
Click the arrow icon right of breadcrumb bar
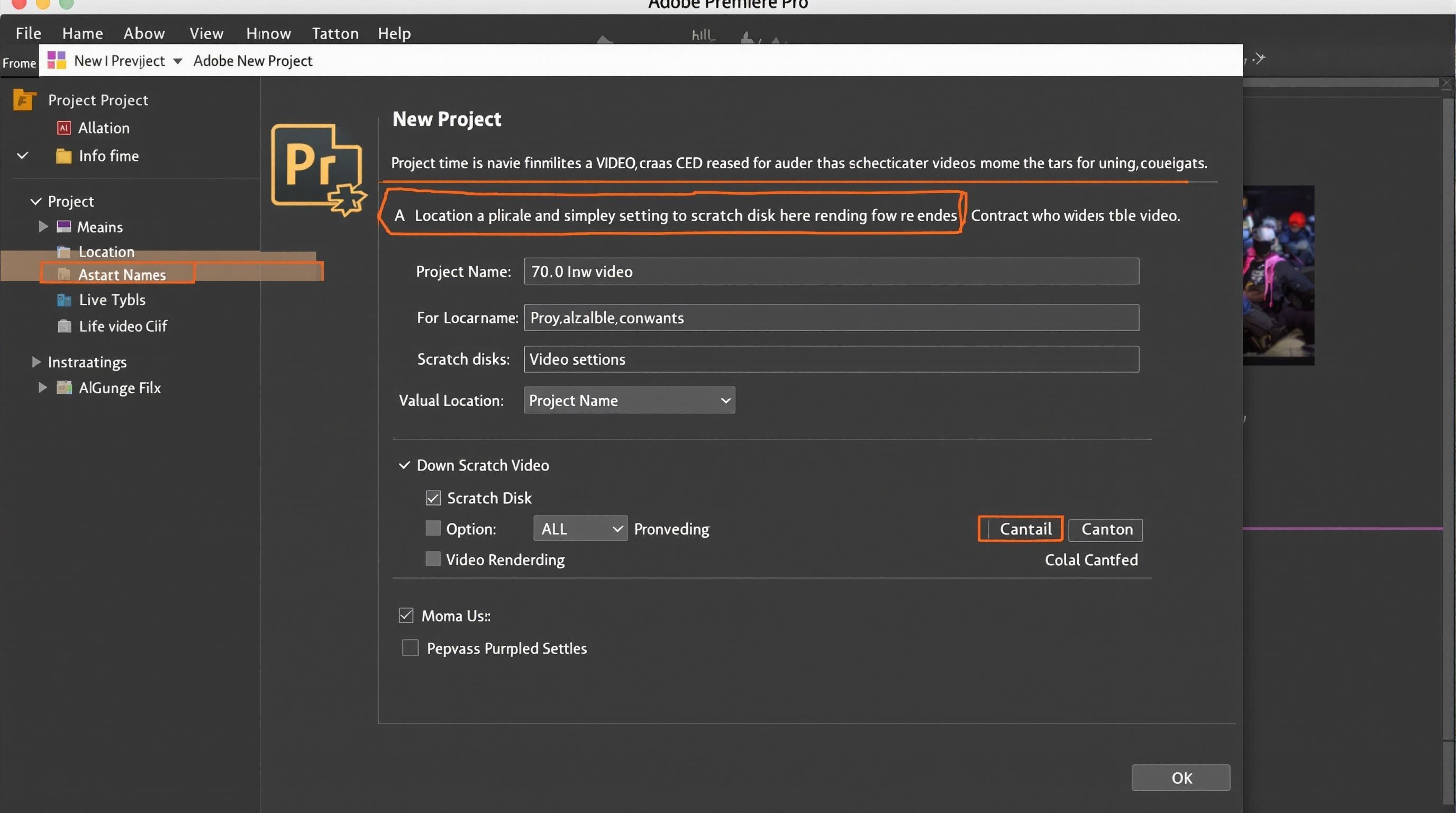tap(1259, 58)
